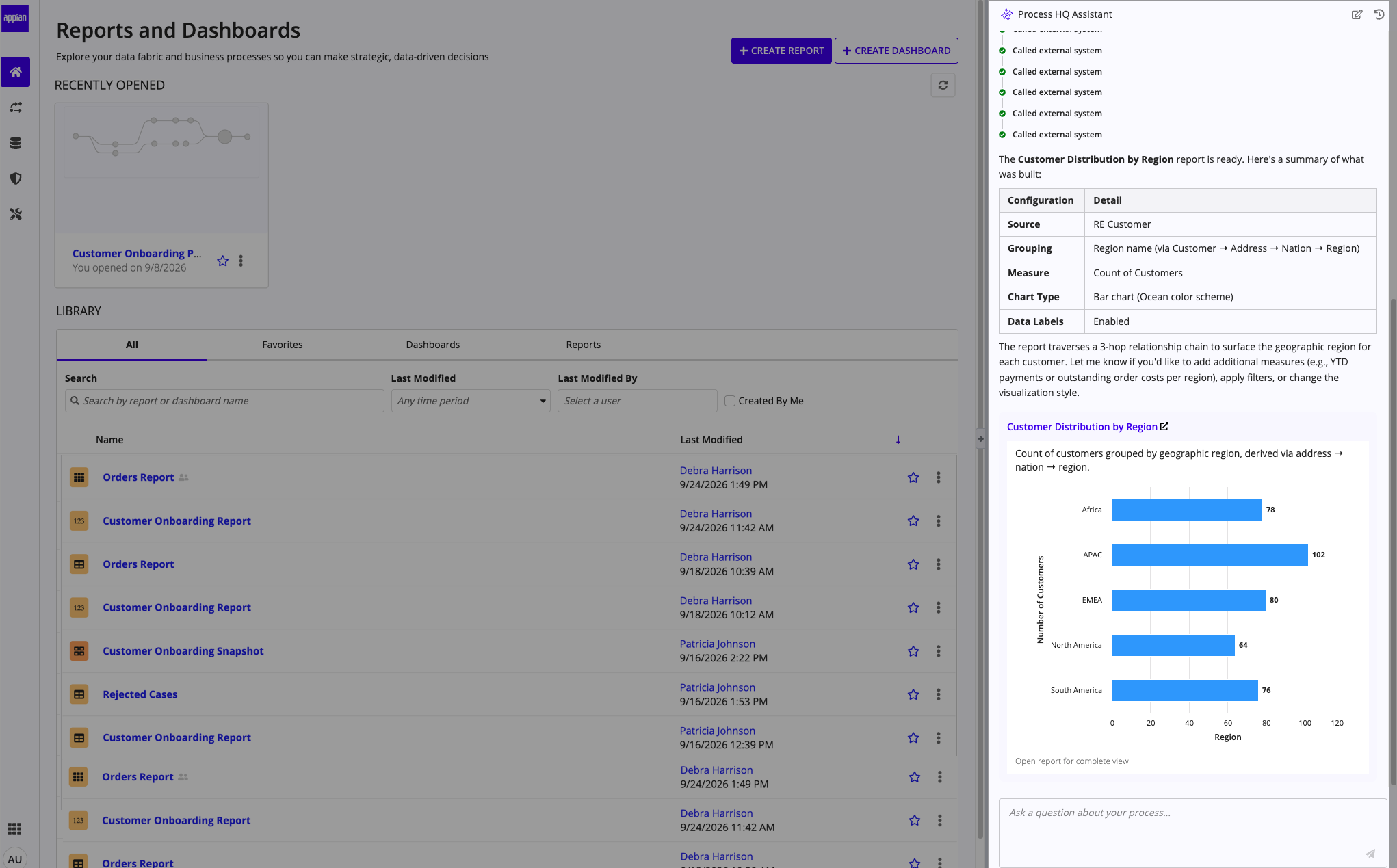
Task: Click the Ask a question input box
Action: (1192, 832)
